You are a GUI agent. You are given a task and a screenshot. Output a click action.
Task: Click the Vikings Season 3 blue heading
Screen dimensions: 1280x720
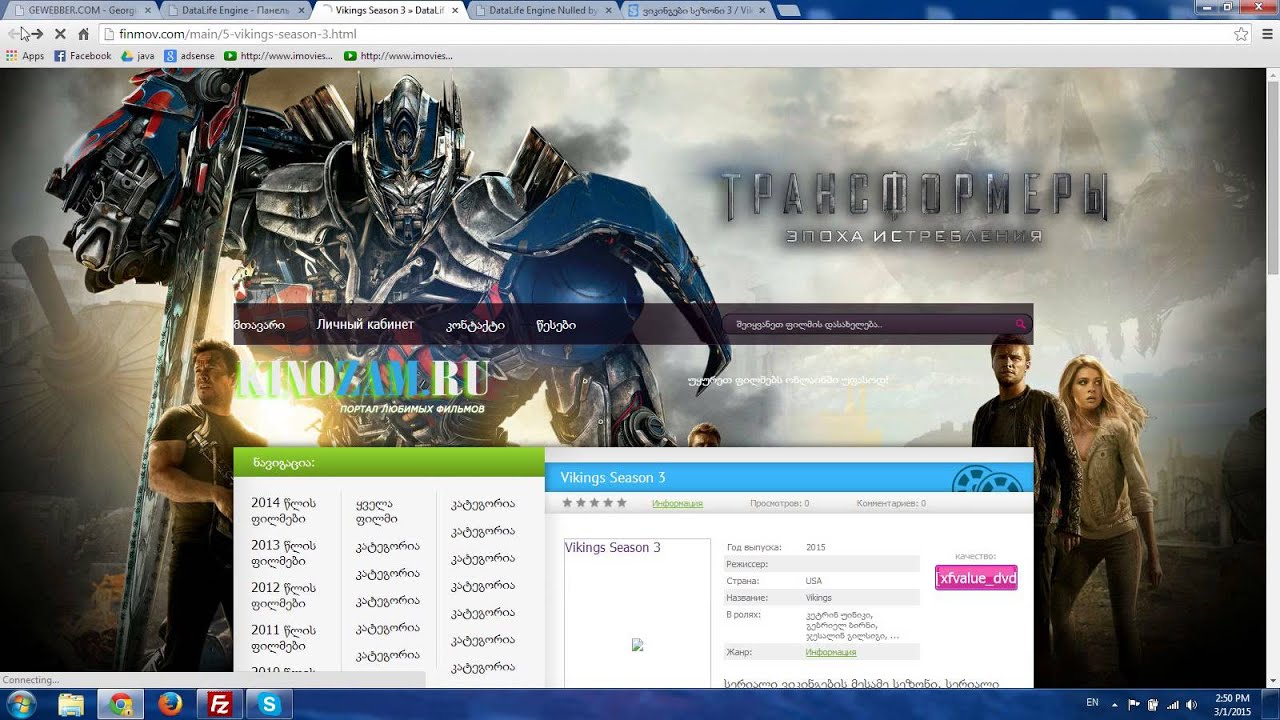(x=613, y=478)
